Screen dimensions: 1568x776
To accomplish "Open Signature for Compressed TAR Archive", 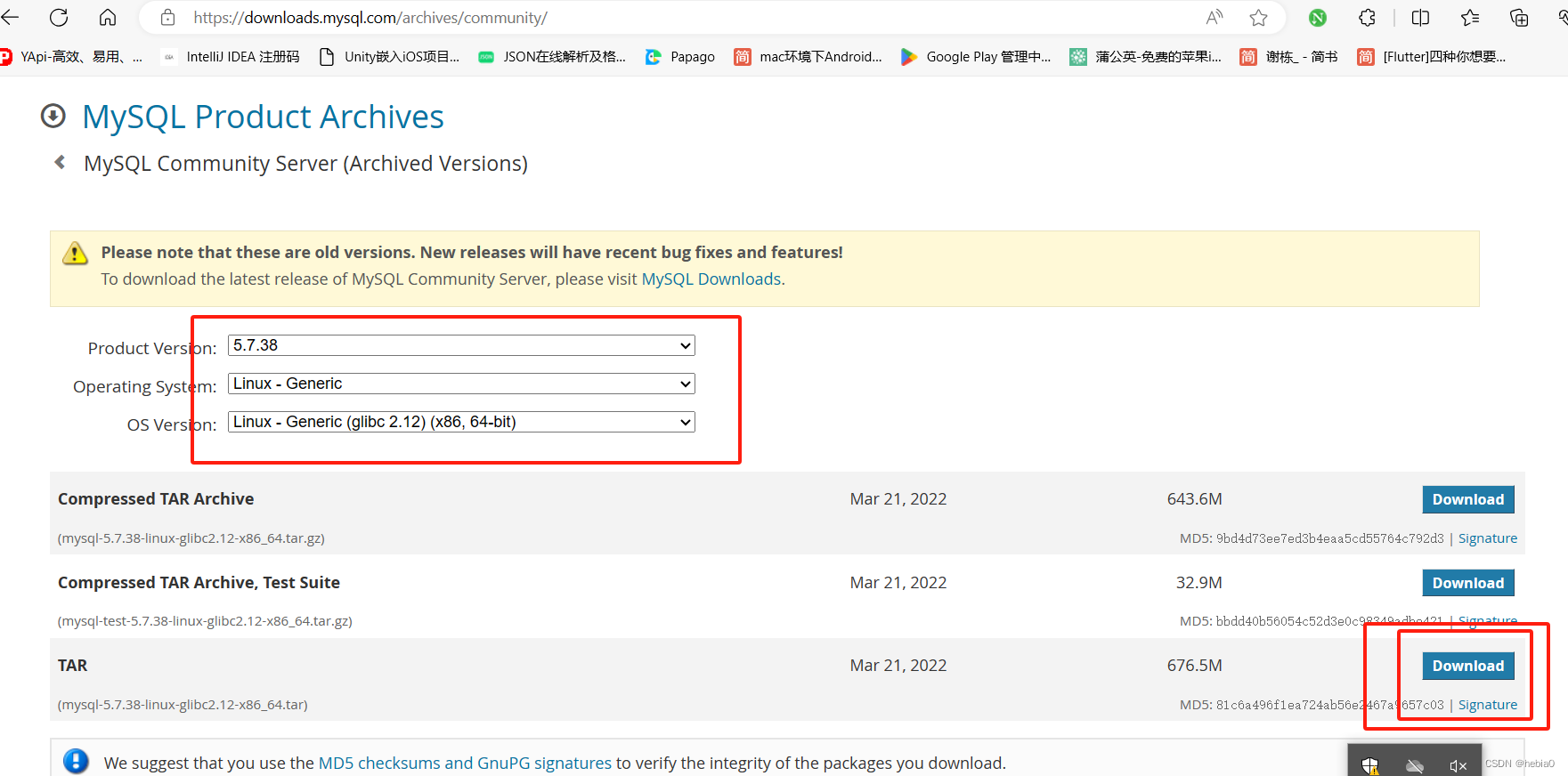I will tap(1488, 538).
